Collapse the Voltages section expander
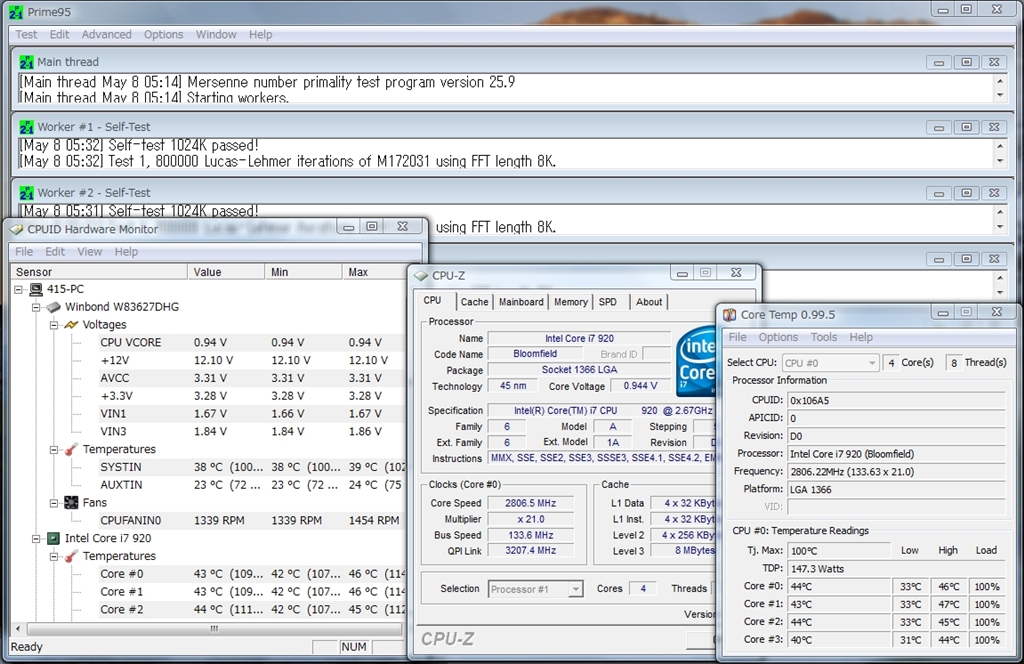This screenshot has height=664, width=1024. pyautogui.click(x=54, y=325)
